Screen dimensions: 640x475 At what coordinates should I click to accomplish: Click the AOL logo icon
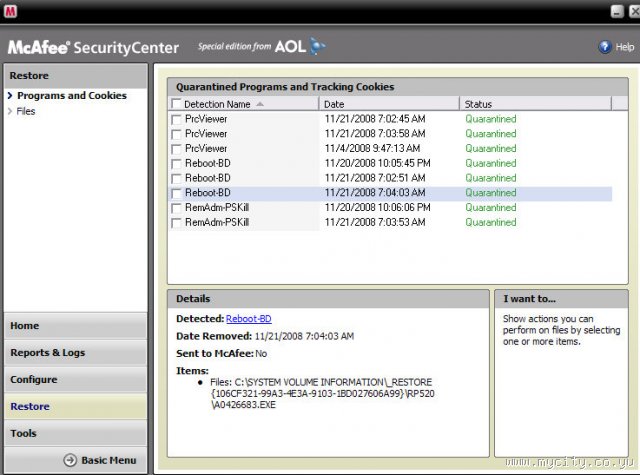(317, 46)
